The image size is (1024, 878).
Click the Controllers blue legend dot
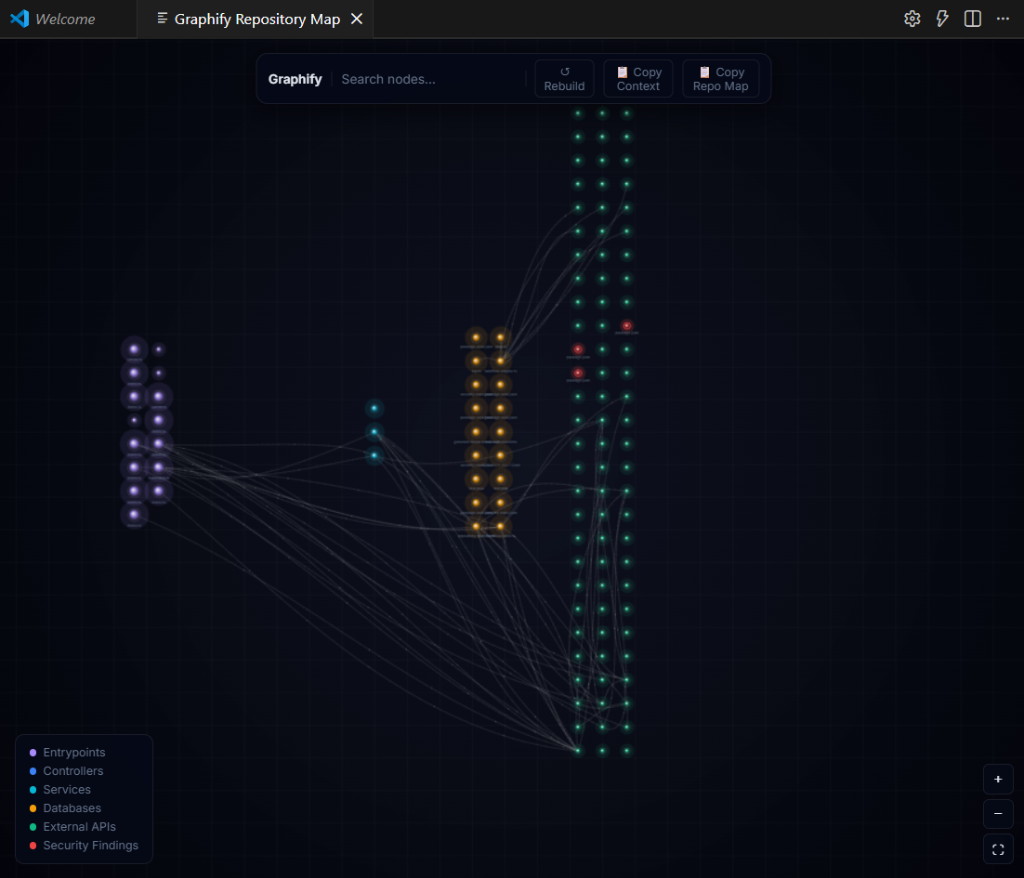coord(33,771)
